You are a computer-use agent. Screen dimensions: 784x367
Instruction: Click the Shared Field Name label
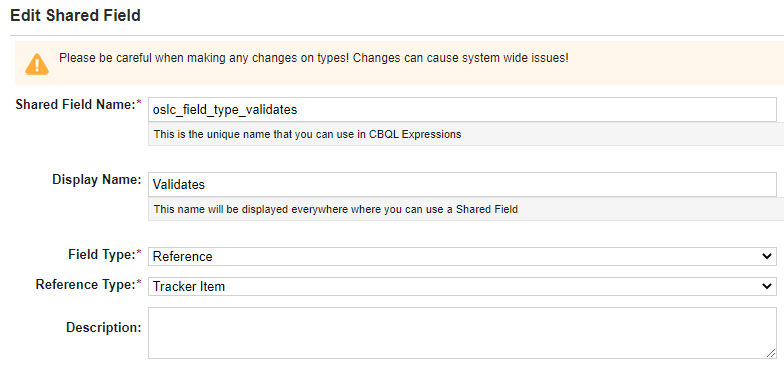[x=76, y=104]
